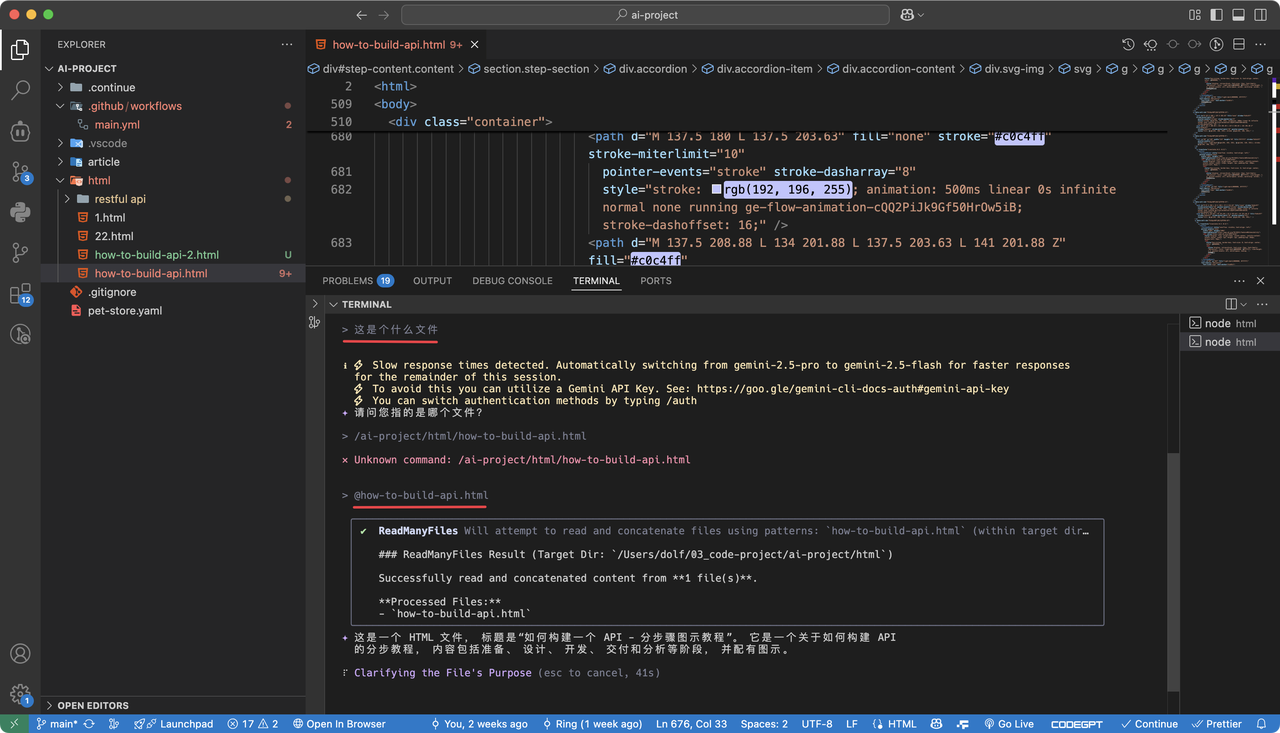Viewport: 1280px width, 733px height.
Task: Open the Search view in activity bar
Action: coord(20,90)
